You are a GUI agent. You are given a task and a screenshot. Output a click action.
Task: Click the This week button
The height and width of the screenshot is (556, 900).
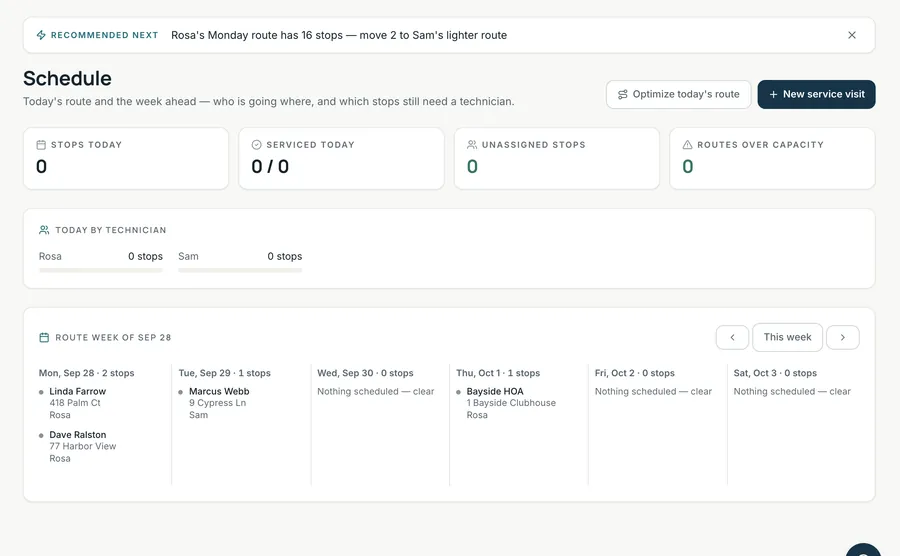788,337
